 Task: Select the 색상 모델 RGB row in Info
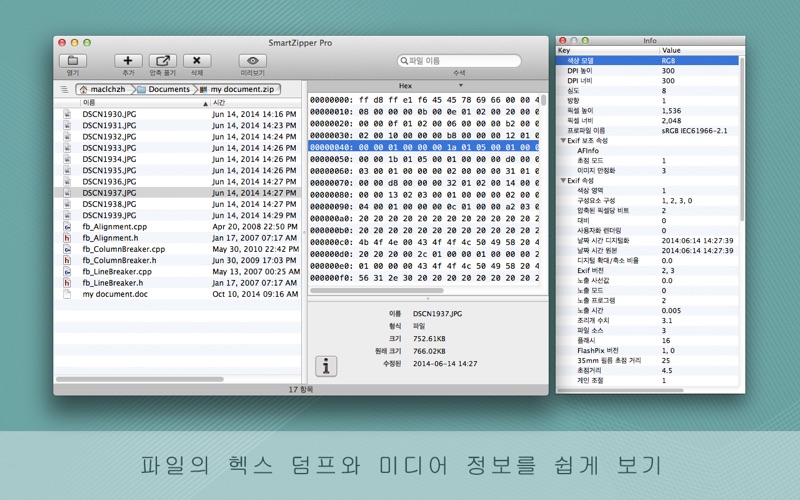pyautogui.click(x=647, y=60)
